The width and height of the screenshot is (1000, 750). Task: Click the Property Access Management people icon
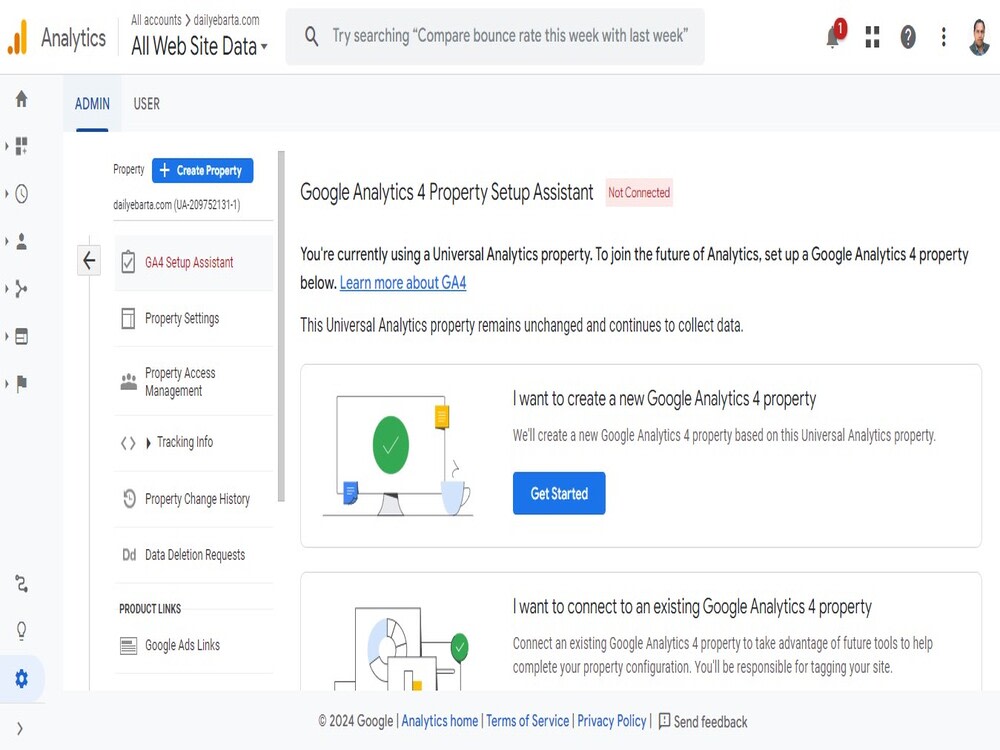click(128, 381)
